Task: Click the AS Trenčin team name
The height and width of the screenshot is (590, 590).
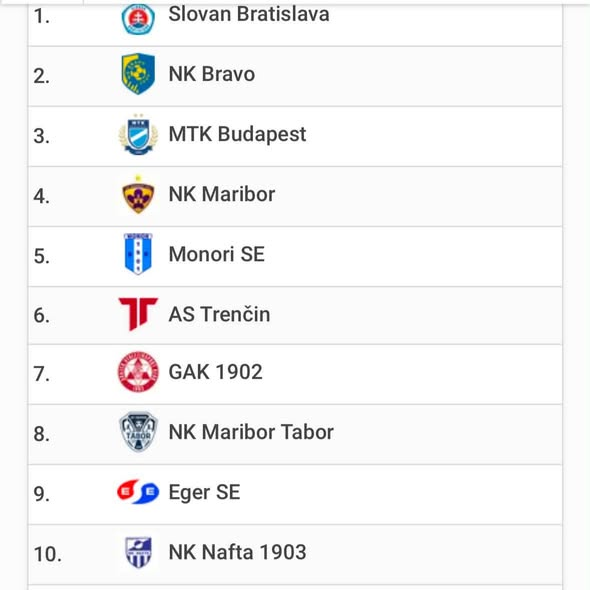Action: click(x=219, y=314)
